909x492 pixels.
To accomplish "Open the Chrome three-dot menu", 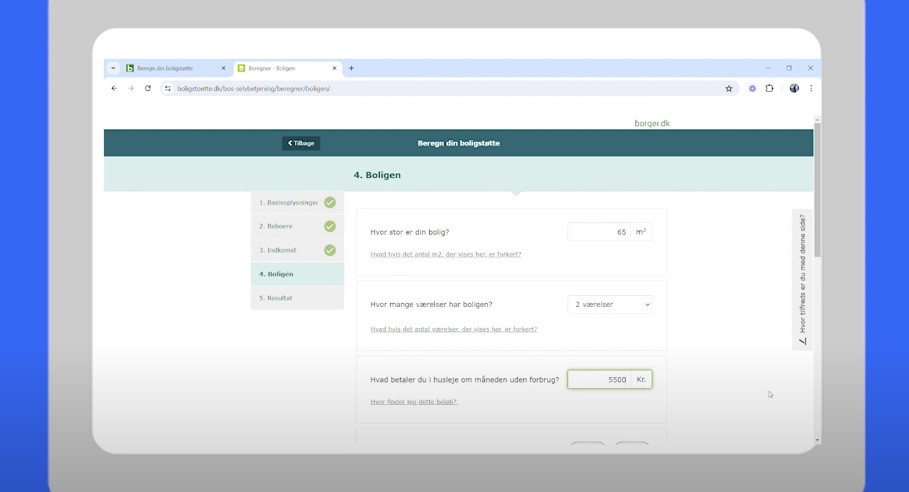I will (x=810, y=88).
